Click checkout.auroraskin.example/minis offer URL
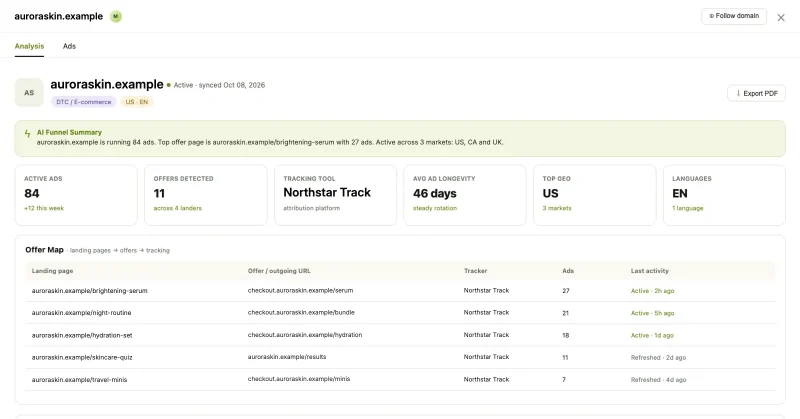Viewport: 800px width, 419px height. [x=299, y=379]
